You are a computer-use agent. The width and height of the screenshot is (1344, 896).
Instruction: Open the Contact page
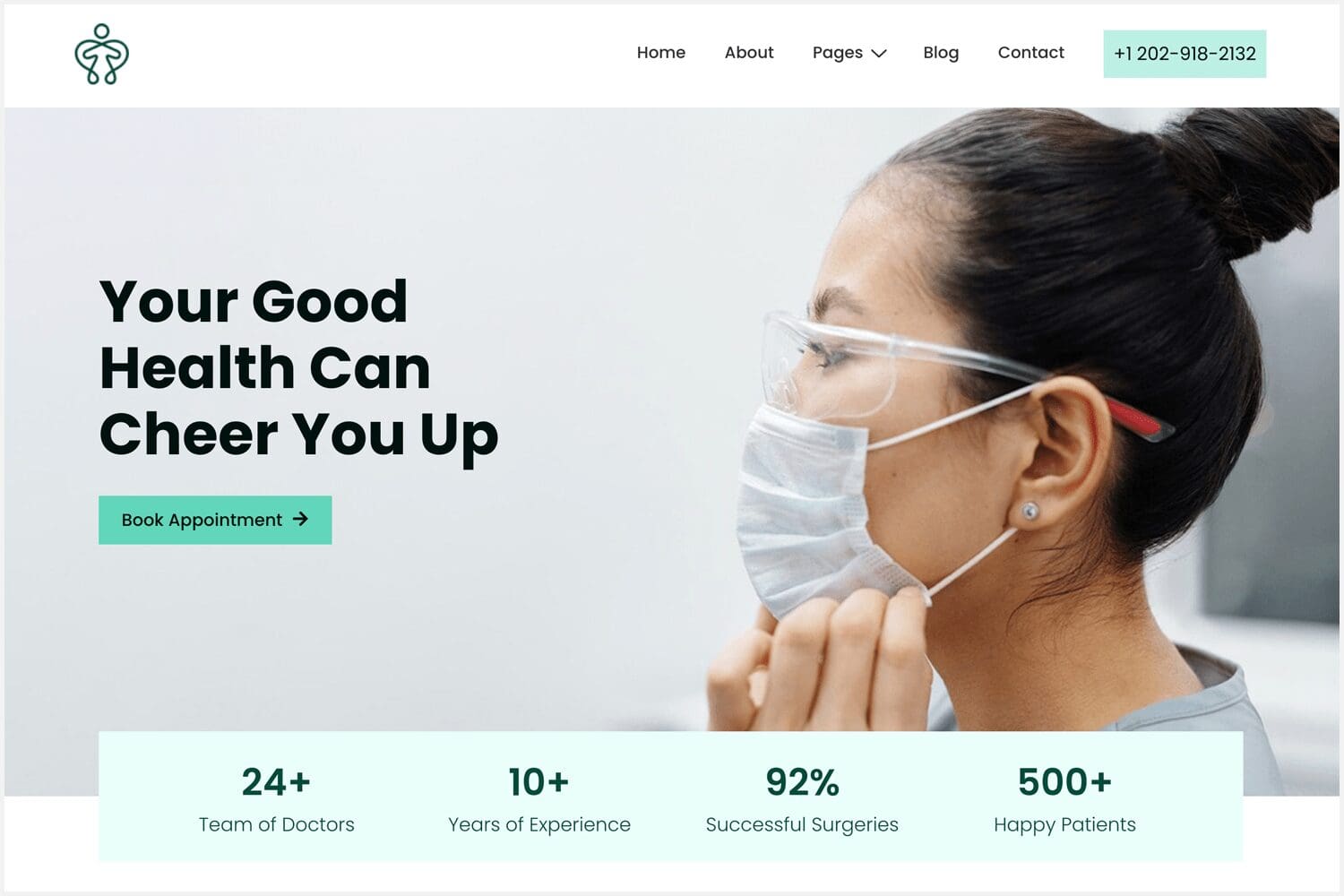pyautogui.click(x=1031, y=53)
